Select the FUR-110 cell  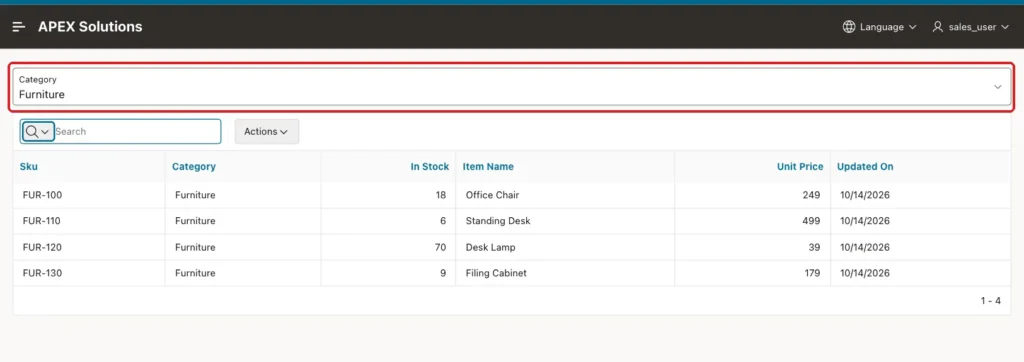[x=42, y=221]
